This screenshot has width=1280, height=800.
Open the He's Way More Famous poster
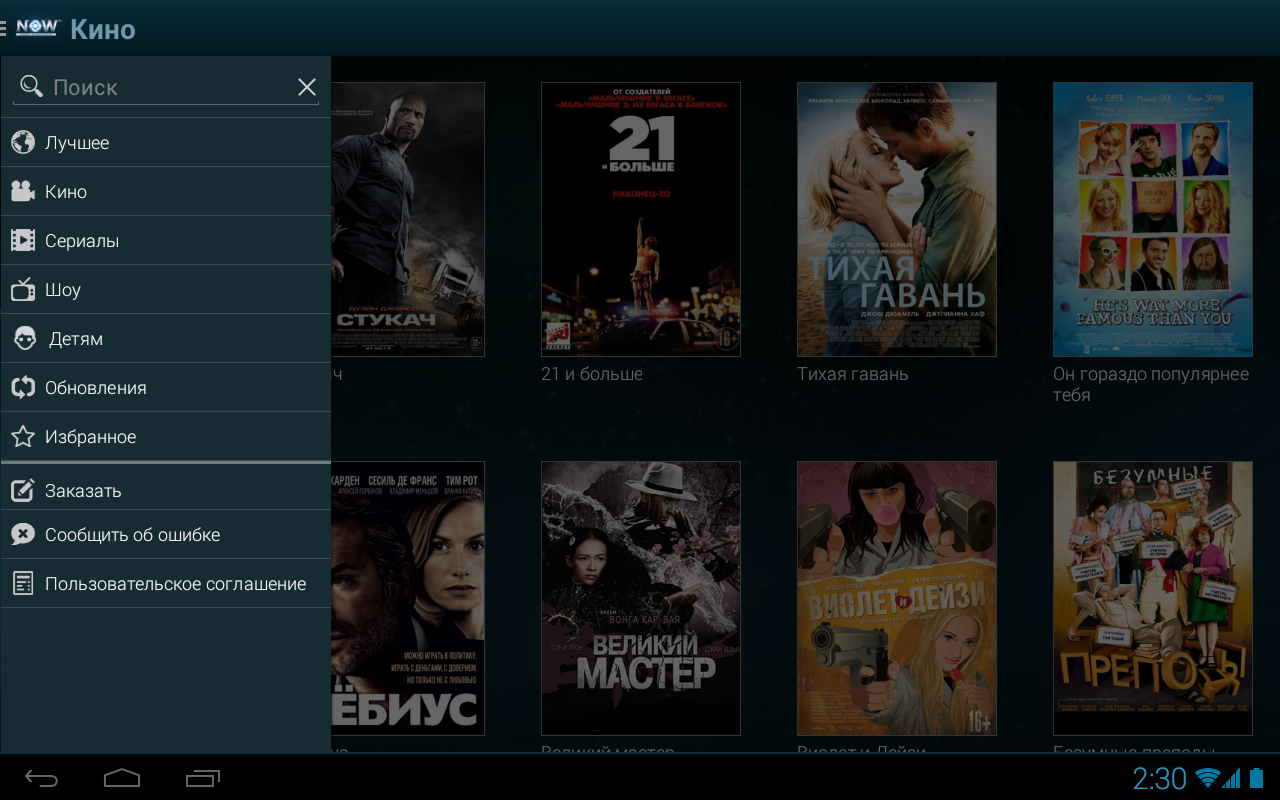[x=1153, y=219]
